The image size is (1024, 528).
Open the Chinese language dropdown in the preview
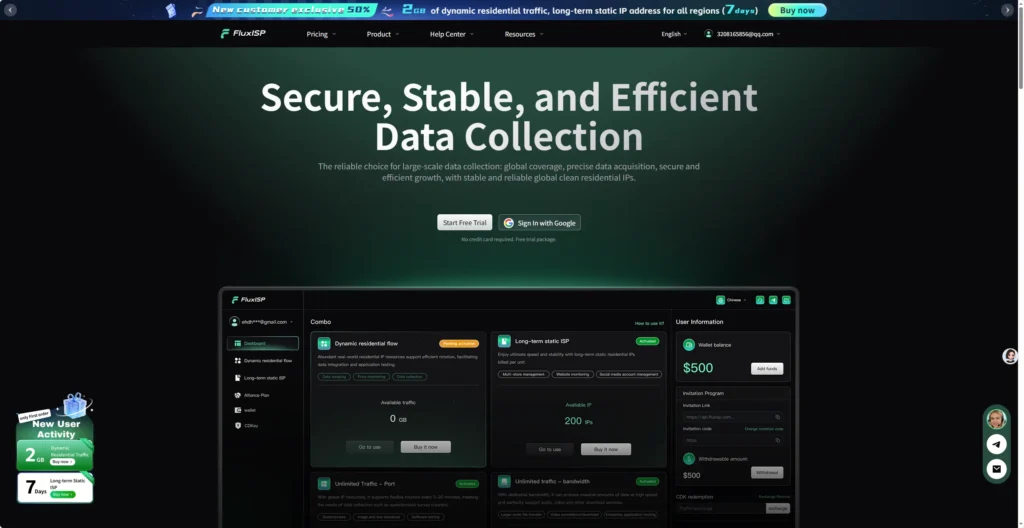(736, 300)
